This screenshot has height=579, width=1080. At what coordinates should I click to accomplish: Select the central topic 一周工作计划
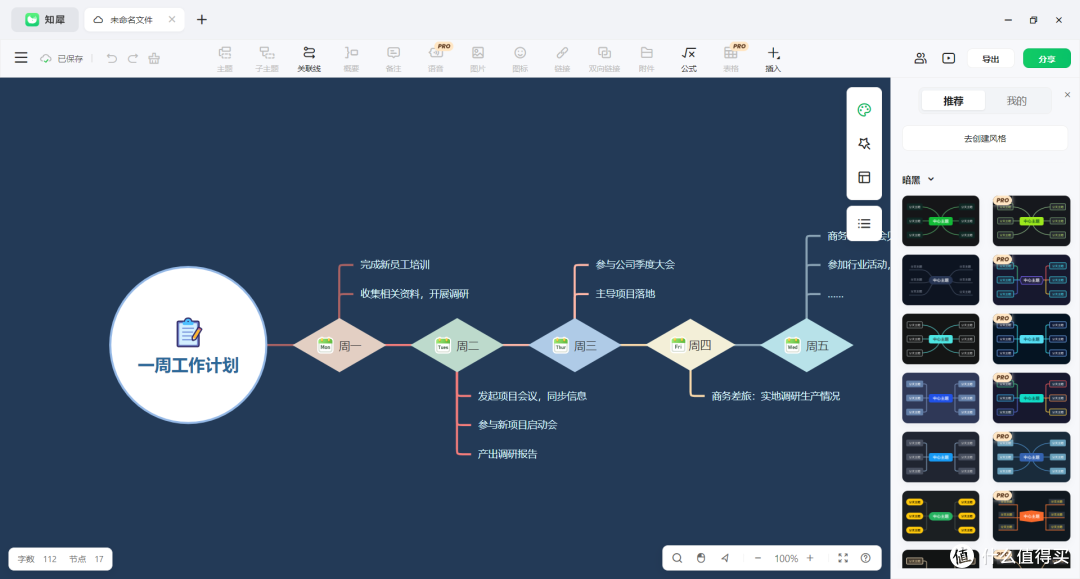click(x=188, y=345)
